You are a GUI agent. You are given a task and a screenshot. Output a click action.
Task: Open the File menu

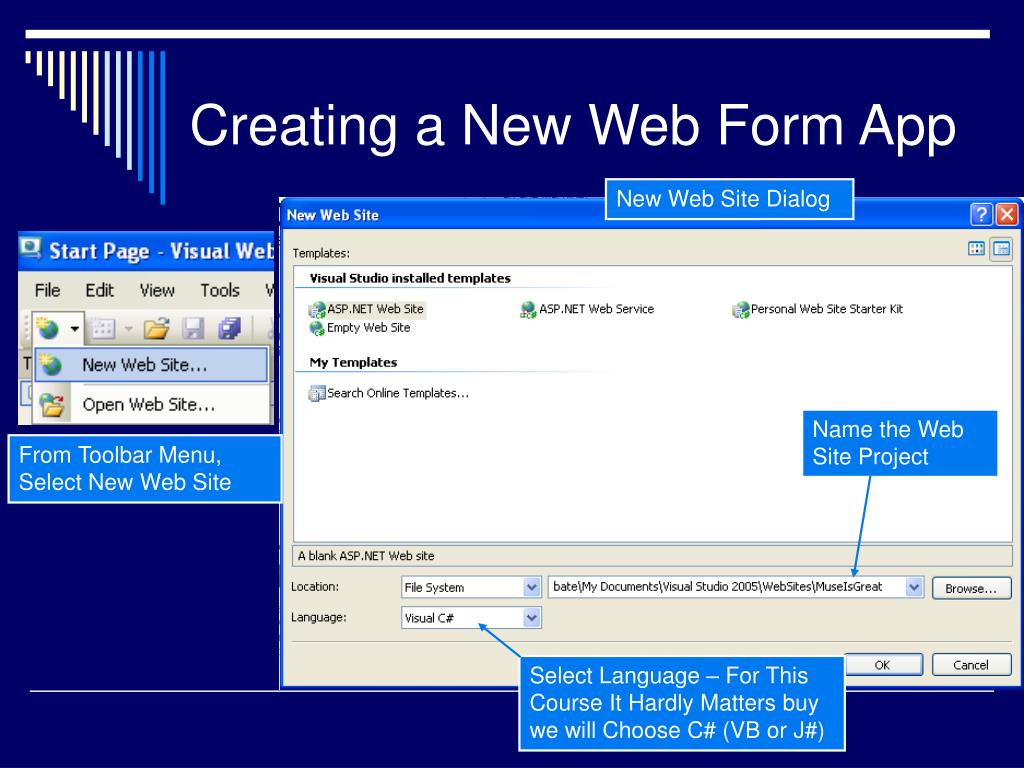47,290
